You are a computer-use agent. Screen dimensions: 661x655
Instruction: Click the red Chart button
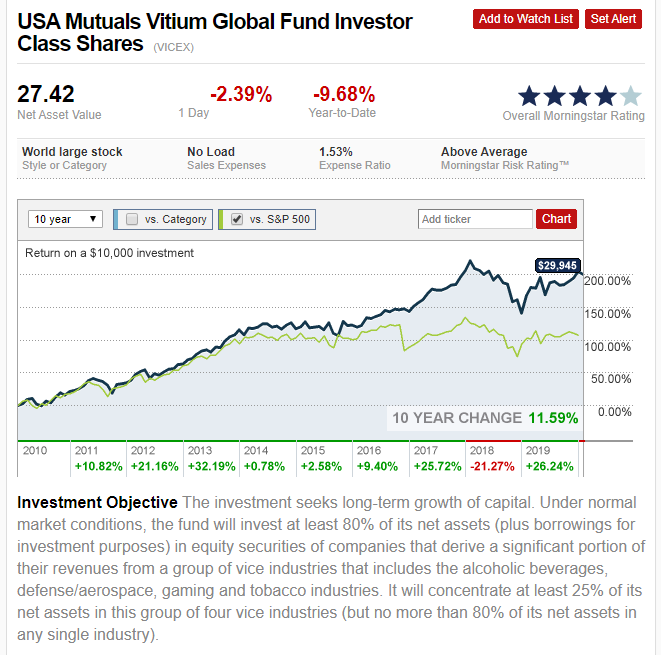pos(557,219)
